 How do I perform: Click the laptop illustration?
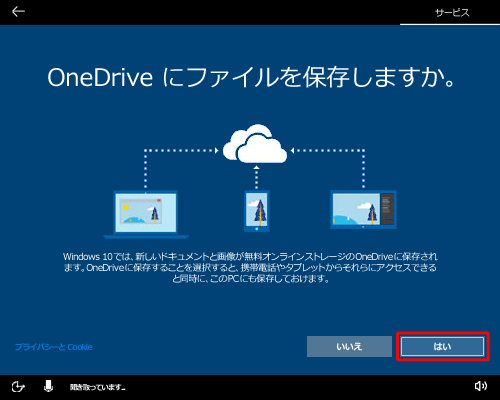click(x=146, y=214)
